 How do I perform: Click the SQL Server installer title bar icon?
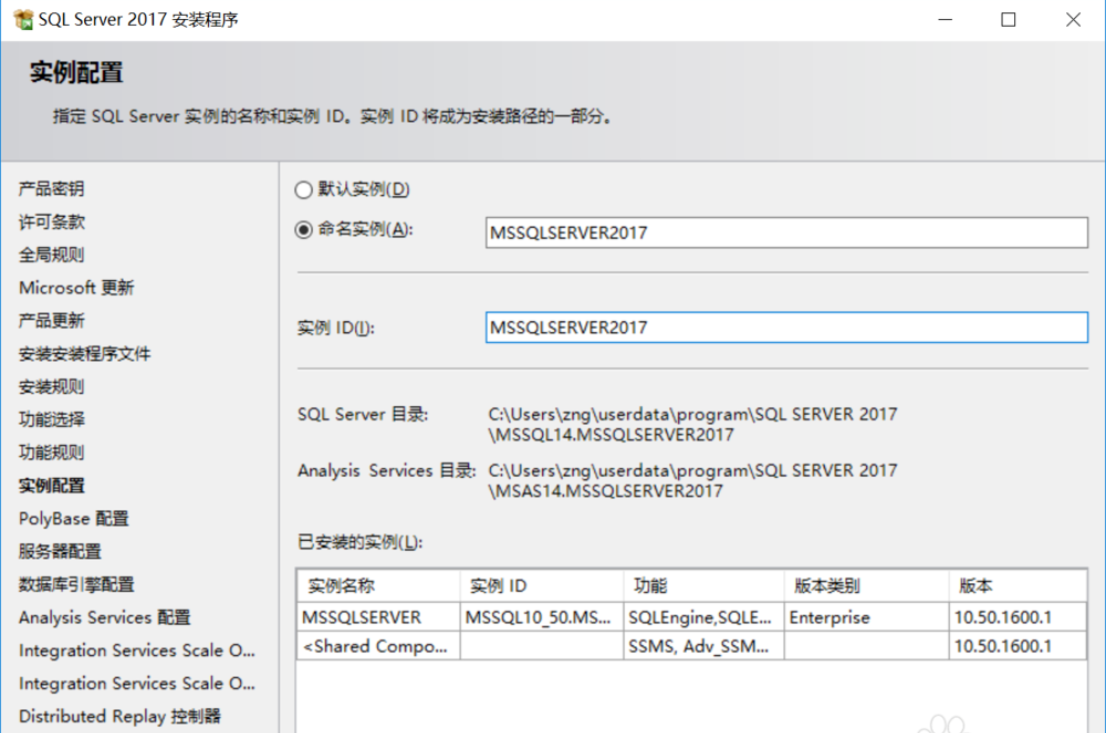coord(23,20)
